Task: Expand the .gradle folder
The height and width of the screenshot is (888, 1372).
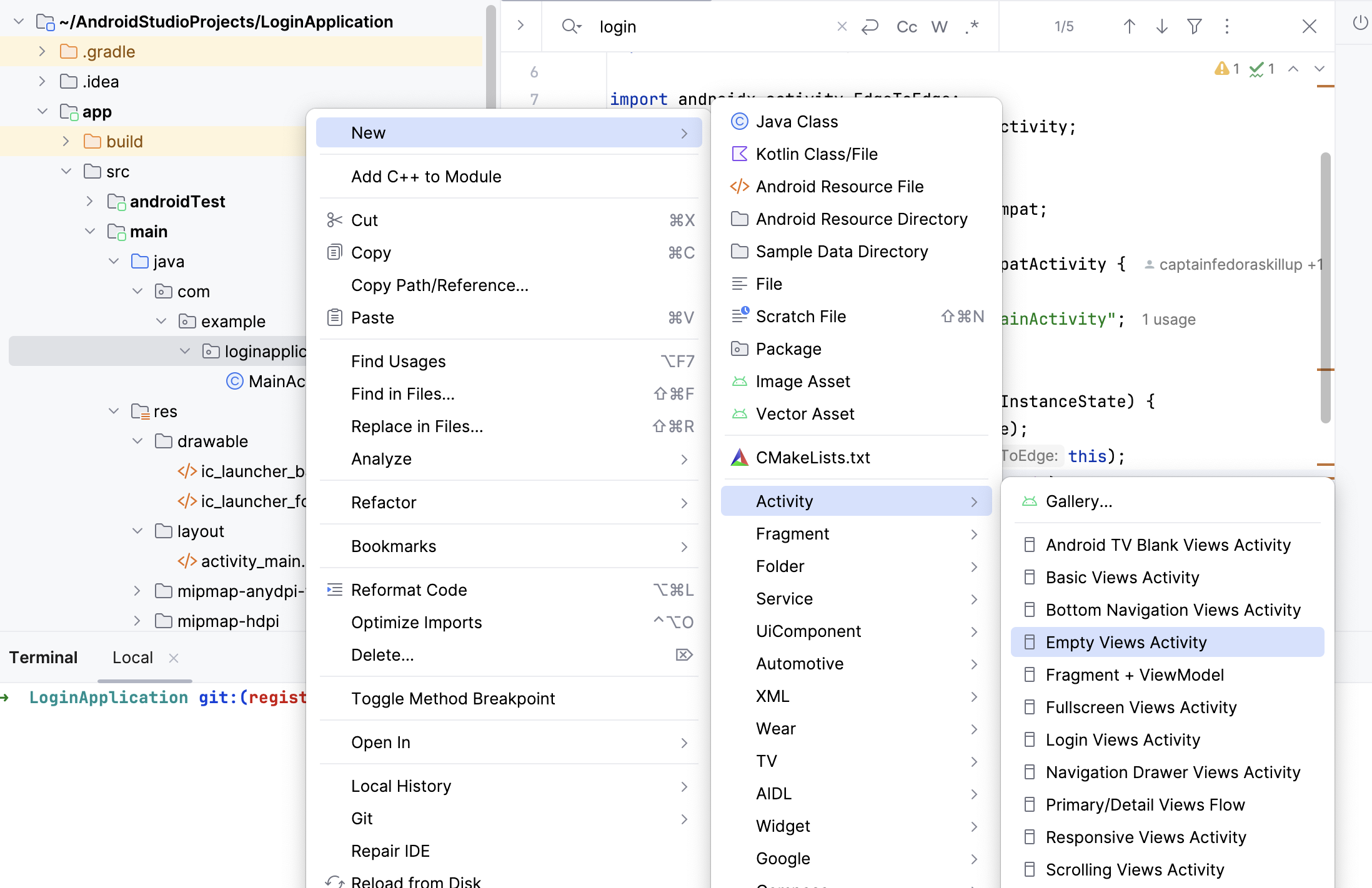Action: (42, 51)
